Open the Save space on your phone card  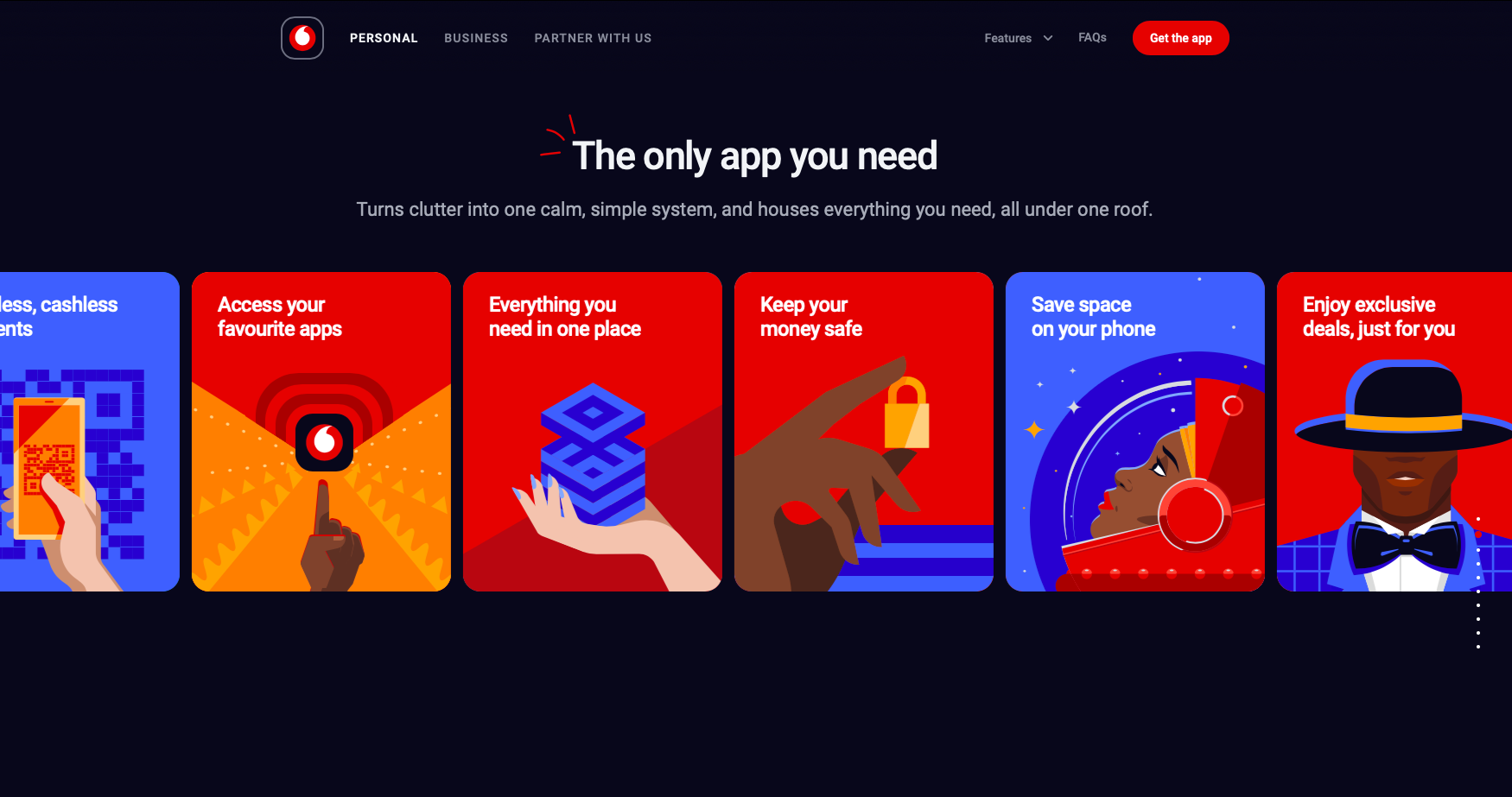(1135, 432)
